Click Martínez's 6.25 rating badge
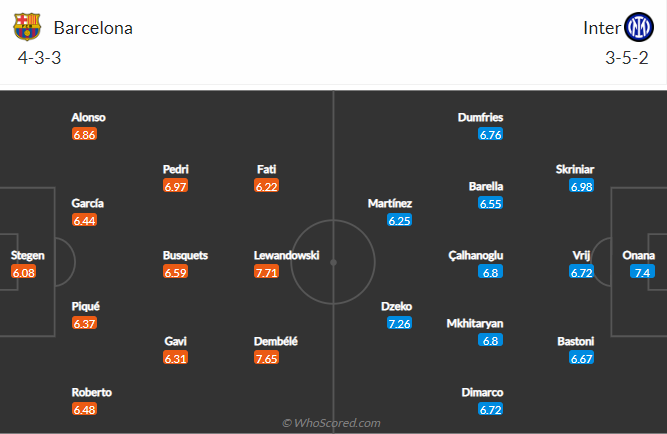The width and height of the screenshot is (667, 434). pos(399,220)
